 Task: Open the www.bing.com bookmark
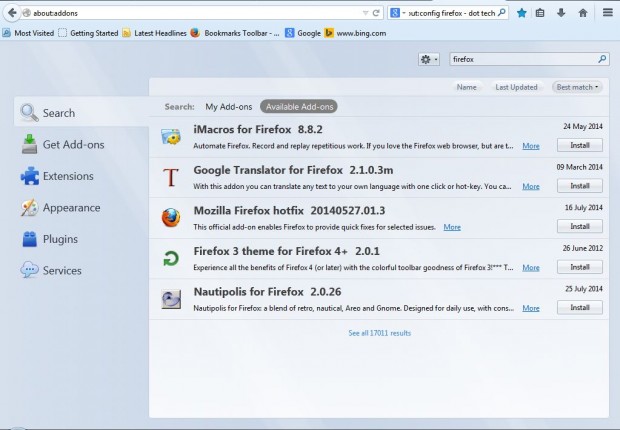(355, 33)
